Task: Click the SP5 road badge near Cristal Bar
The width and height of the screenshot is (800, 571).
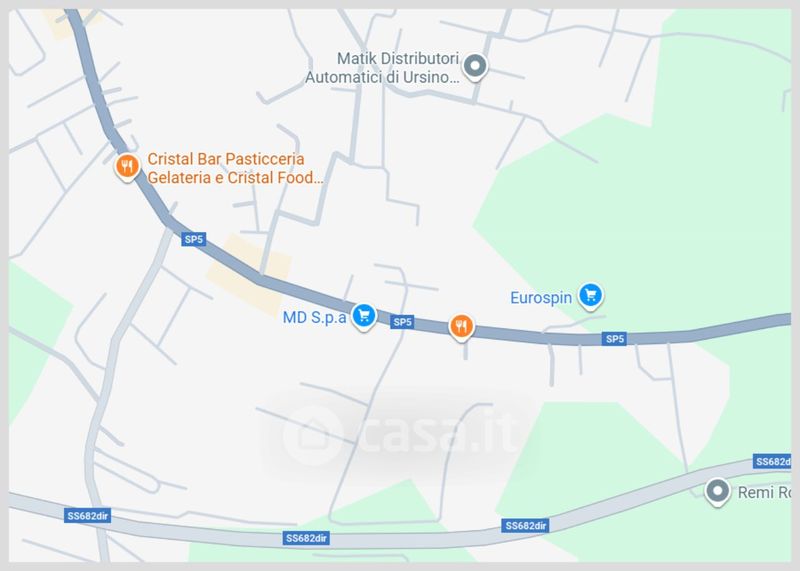Action: coord(193,239)
